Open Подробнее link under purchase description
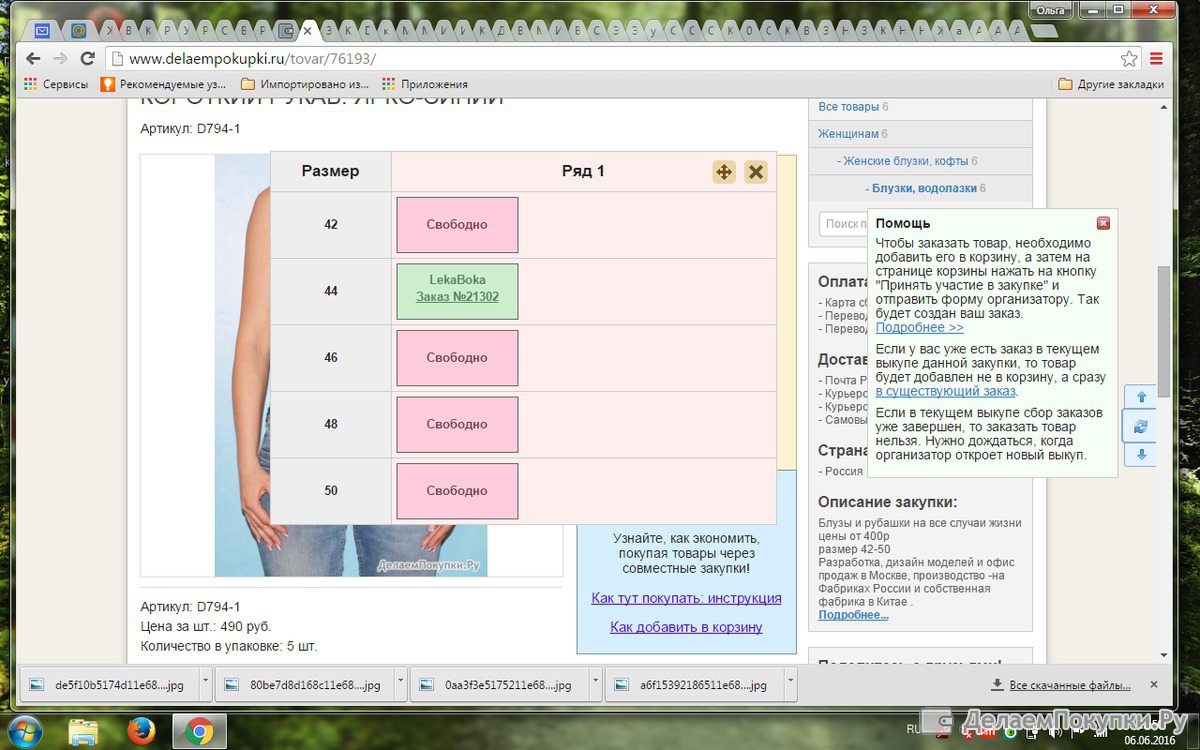This screenshot has height=750, width=1200. click(x=853, y=614)
